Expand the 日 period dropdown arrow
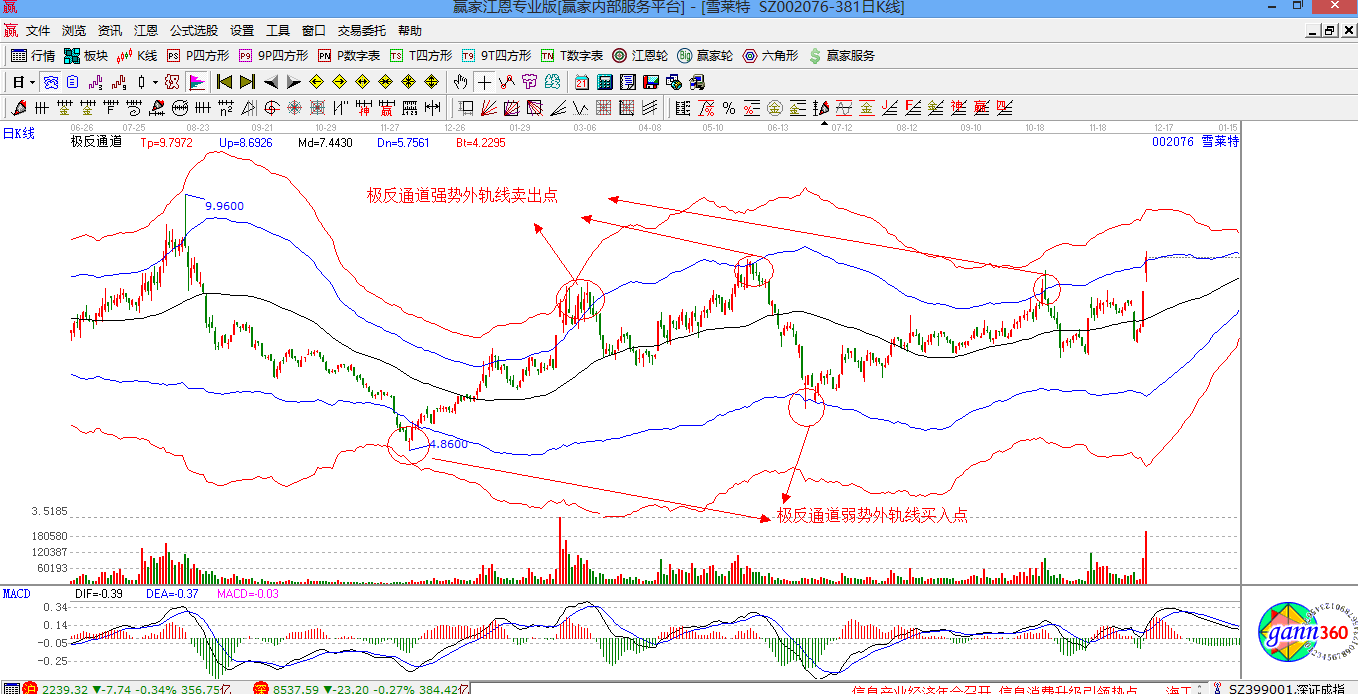This screenshot has width=1358, height=694. click(x=32, y=82)
